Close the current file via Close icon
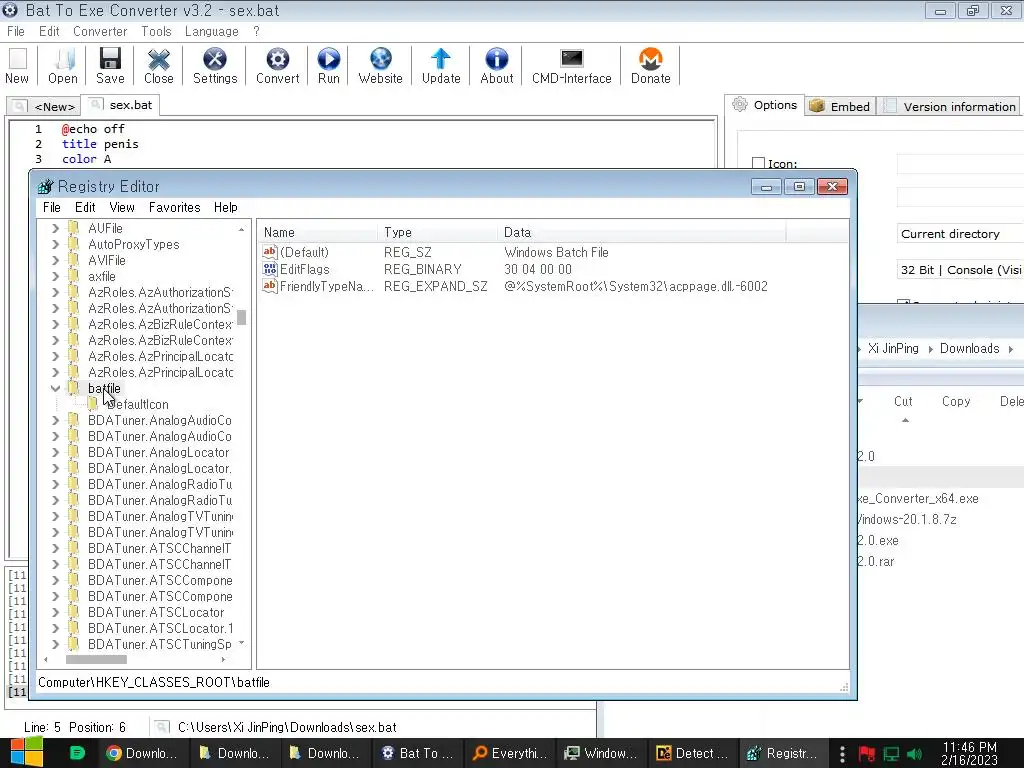Viewport: 1024px width, 768px height. [159, 65]
